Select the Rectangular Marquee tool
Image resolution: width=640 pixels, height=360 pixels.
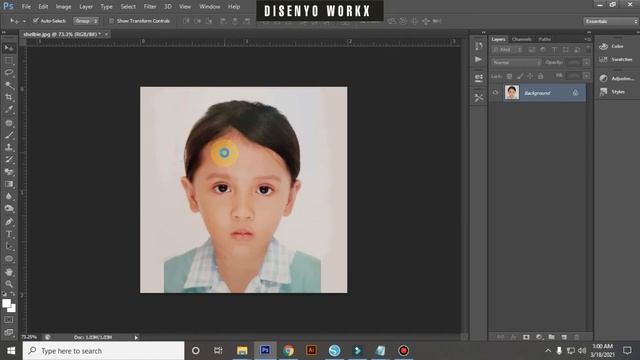9,60
